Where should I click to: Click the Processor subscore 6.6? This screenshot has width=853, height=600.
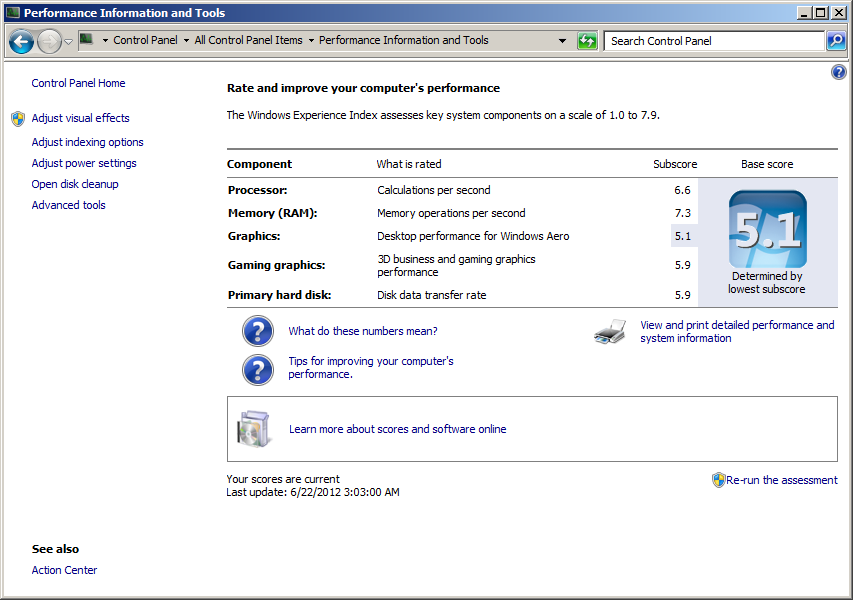point(682,190)
